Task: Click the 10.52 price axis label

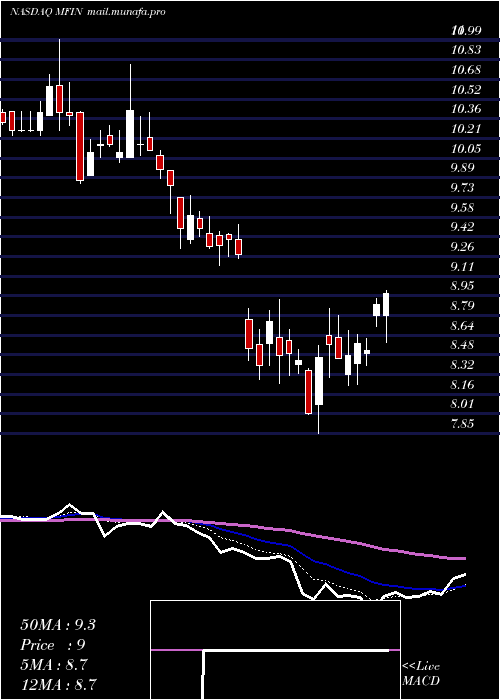Action: tap(466, 90)
